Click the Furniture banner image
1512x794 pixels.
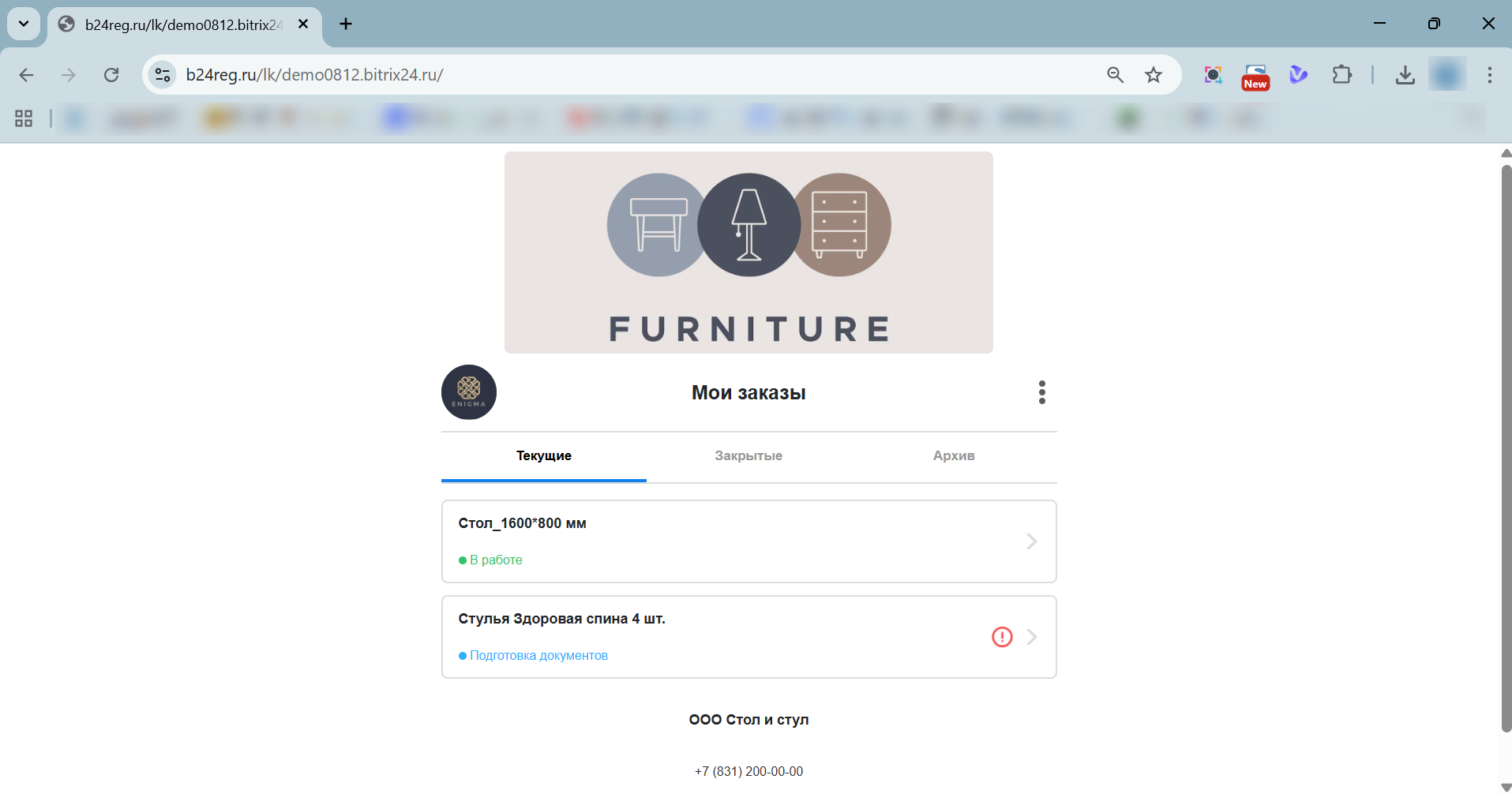[x=748, y=253]
